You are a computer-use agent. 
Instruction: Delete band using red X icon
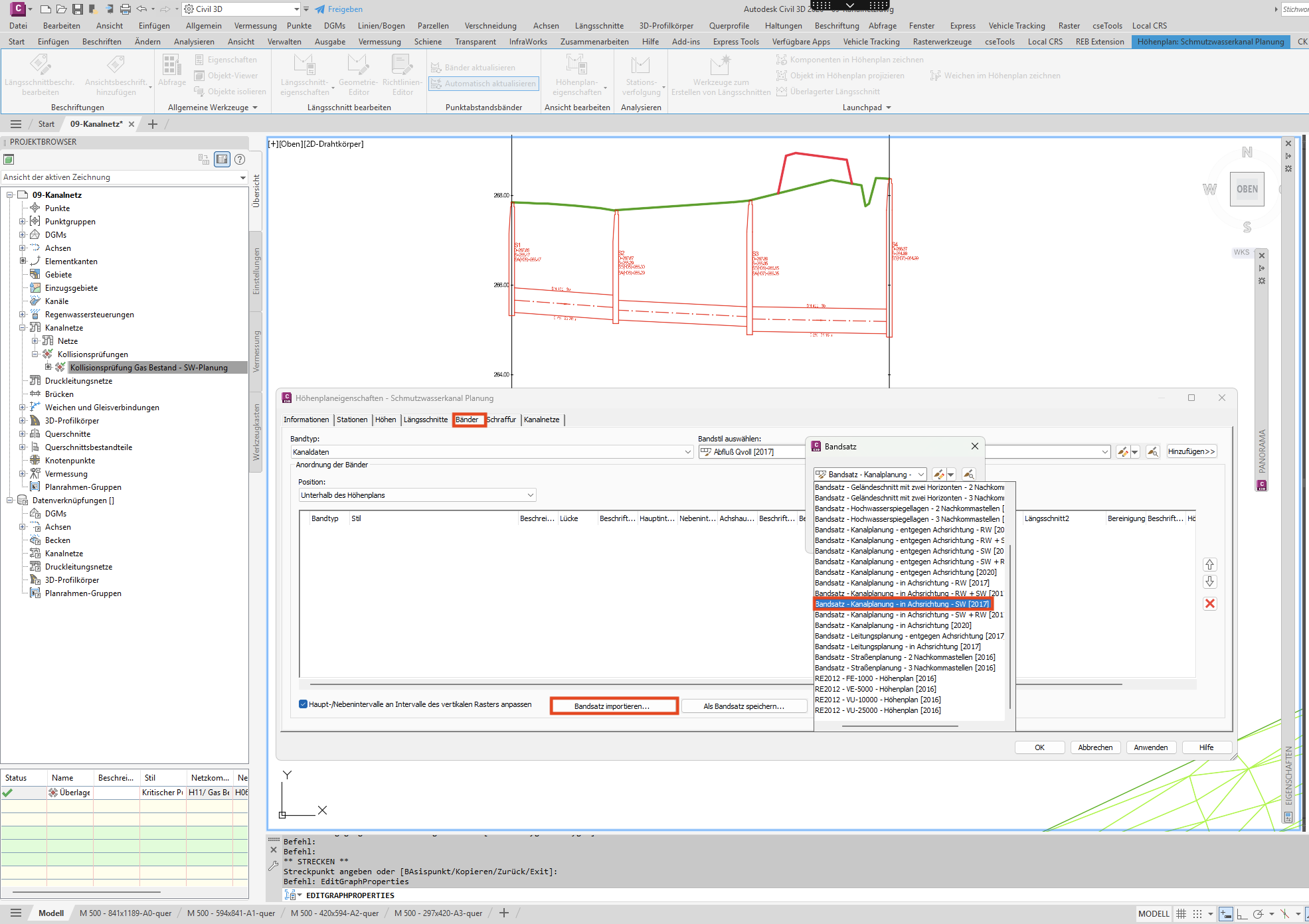[x=1209, y=603]
